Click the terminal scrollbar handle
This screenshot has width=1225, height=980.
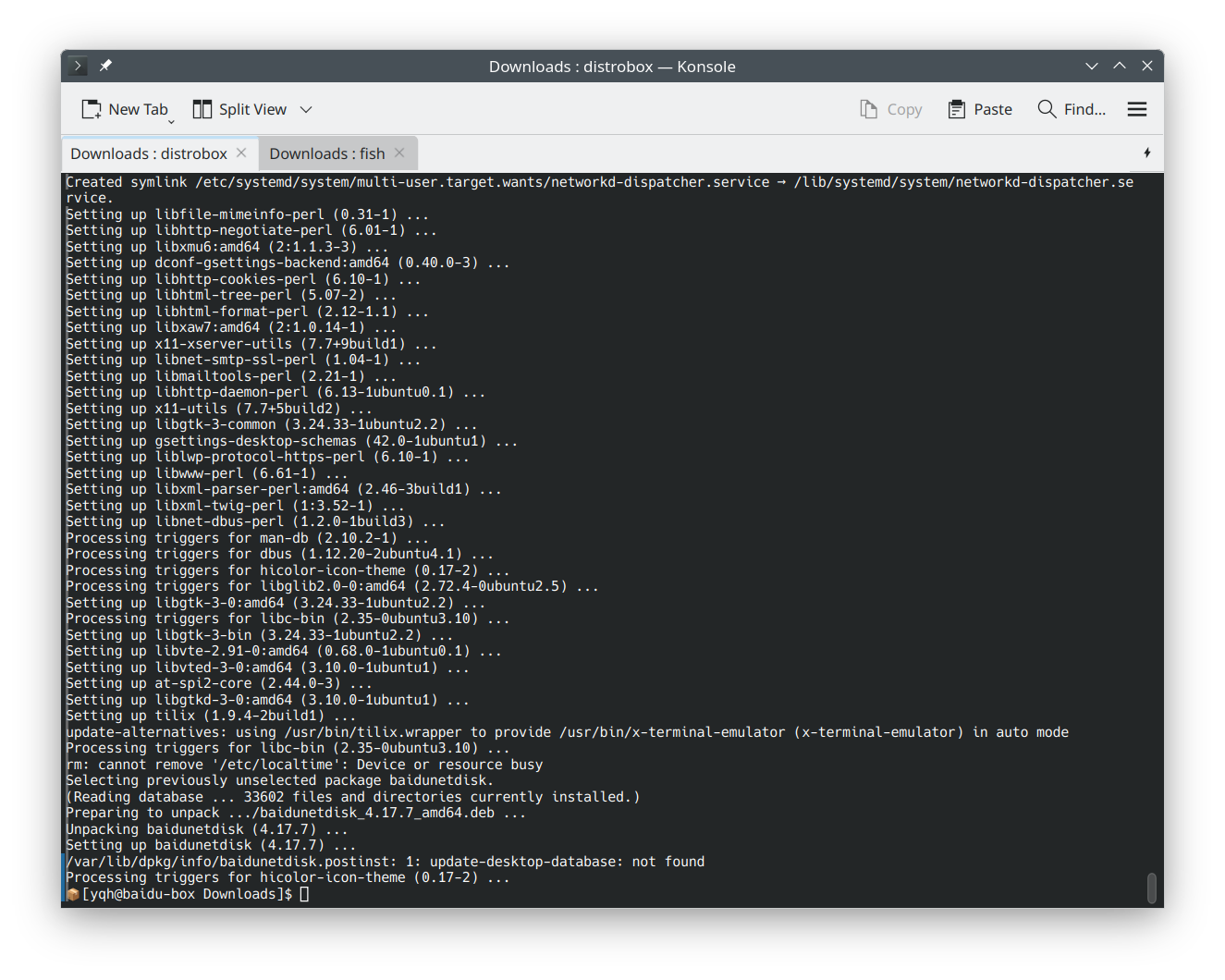tap(1151, 888)
